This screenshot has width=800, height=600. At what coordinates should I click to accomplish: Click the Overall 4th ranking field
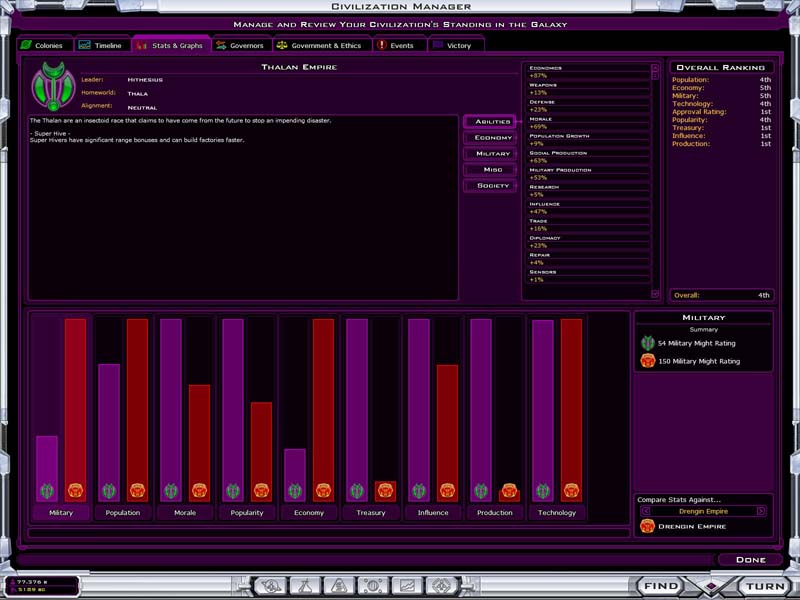(x=721, y=295)
